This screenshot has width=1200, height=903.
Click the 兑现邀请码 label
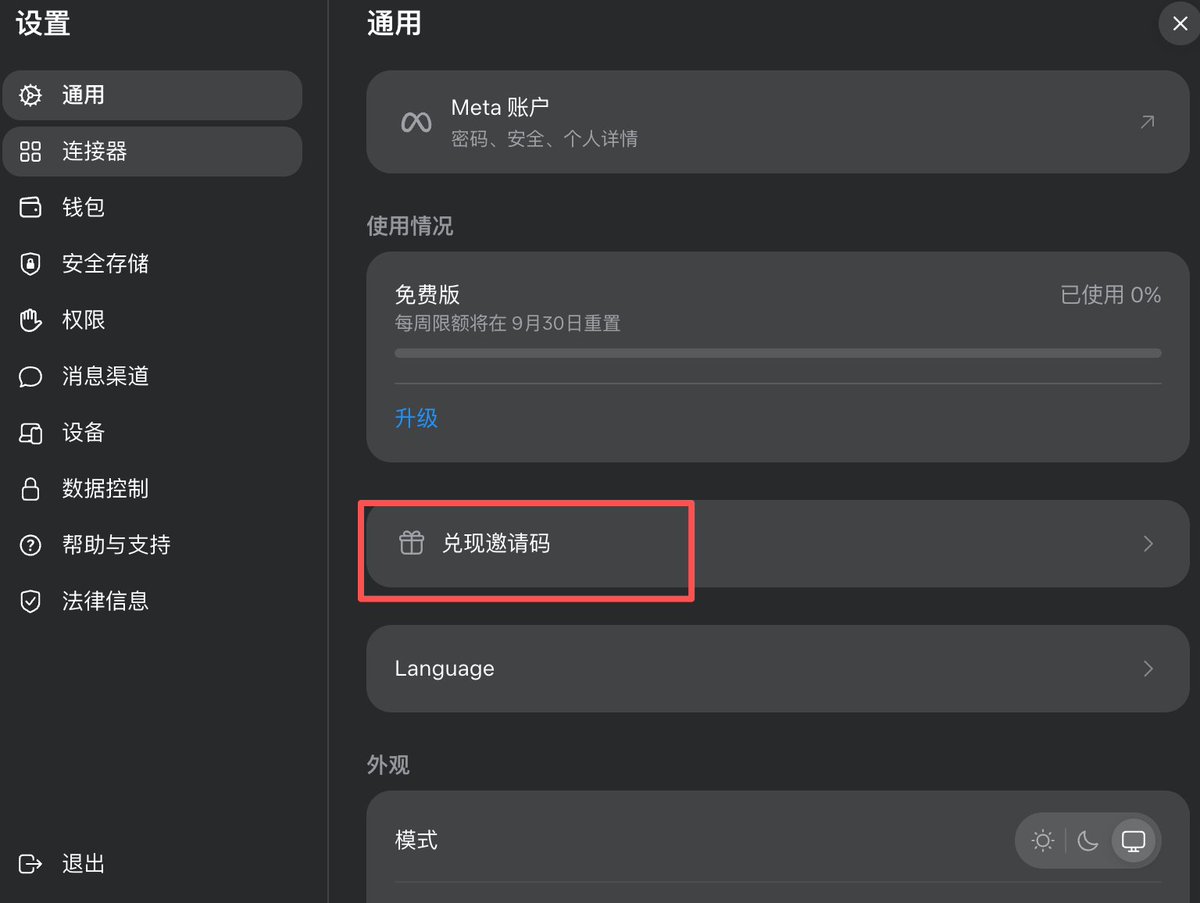pos(496,544)
